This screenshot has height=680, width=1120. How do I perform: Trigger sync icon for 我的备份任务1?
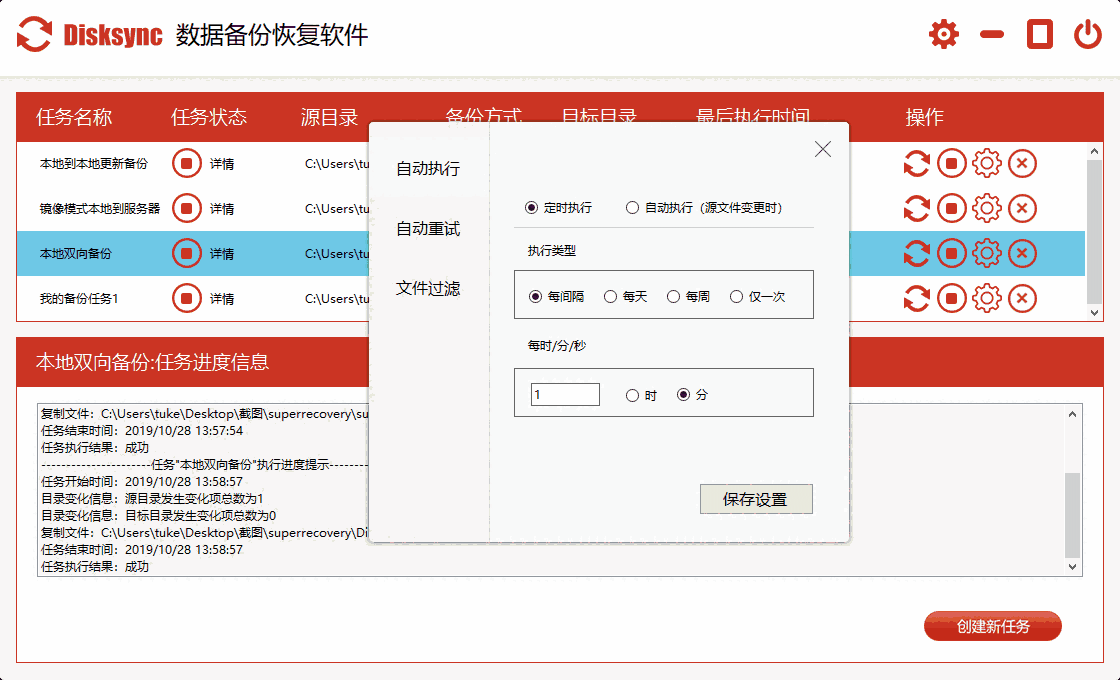(x=916, y=298)
